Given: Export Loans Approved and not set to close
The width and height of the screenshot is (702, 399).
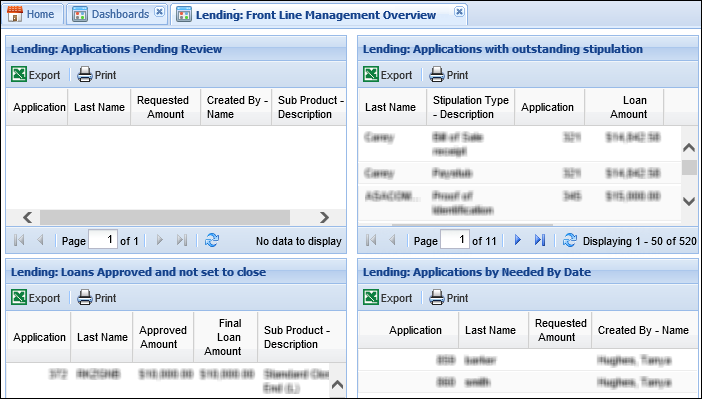Looking at the screenshot, I should (35, 298).
